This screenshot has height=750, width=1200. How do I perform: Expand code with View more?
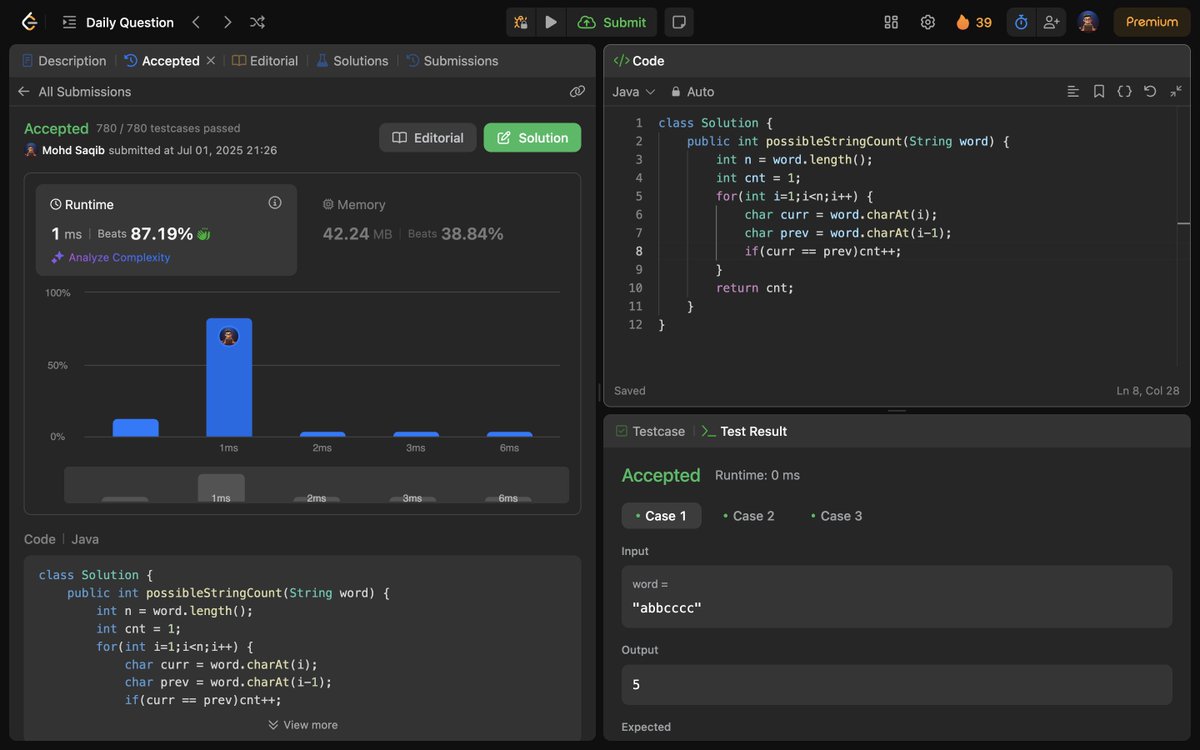[303, 725]
